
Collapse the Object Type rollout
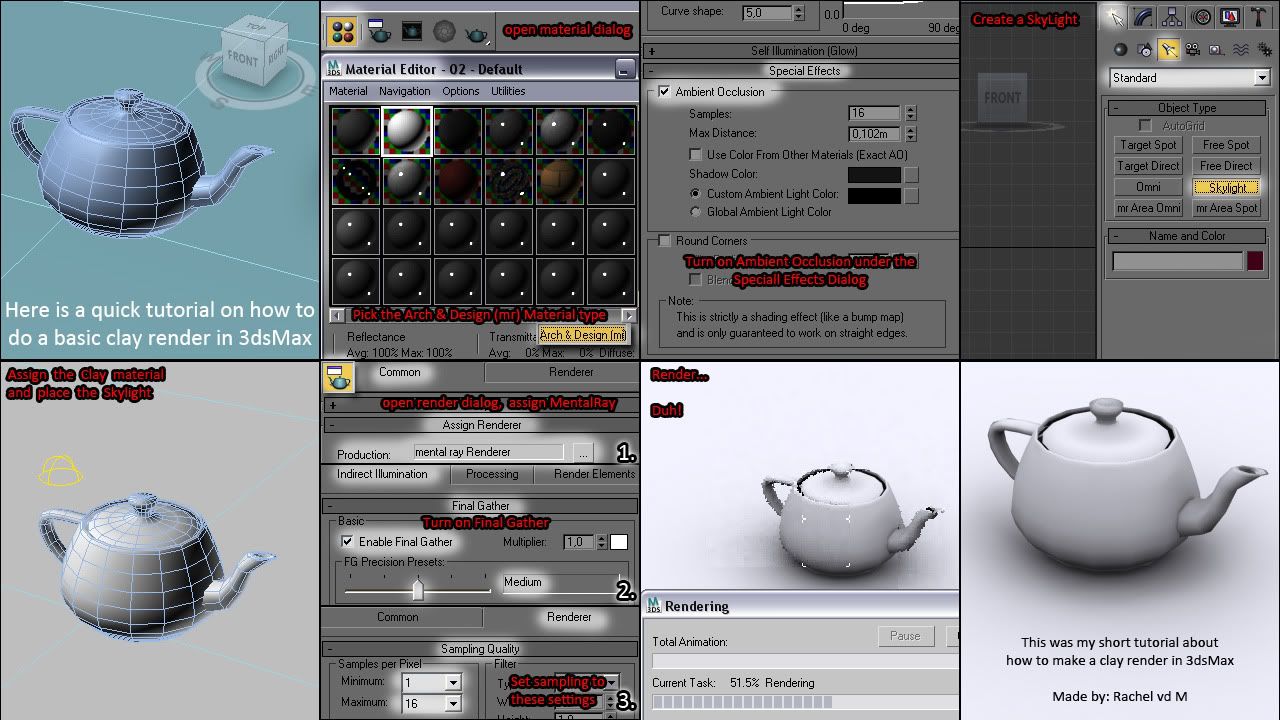coord(1187,108)
